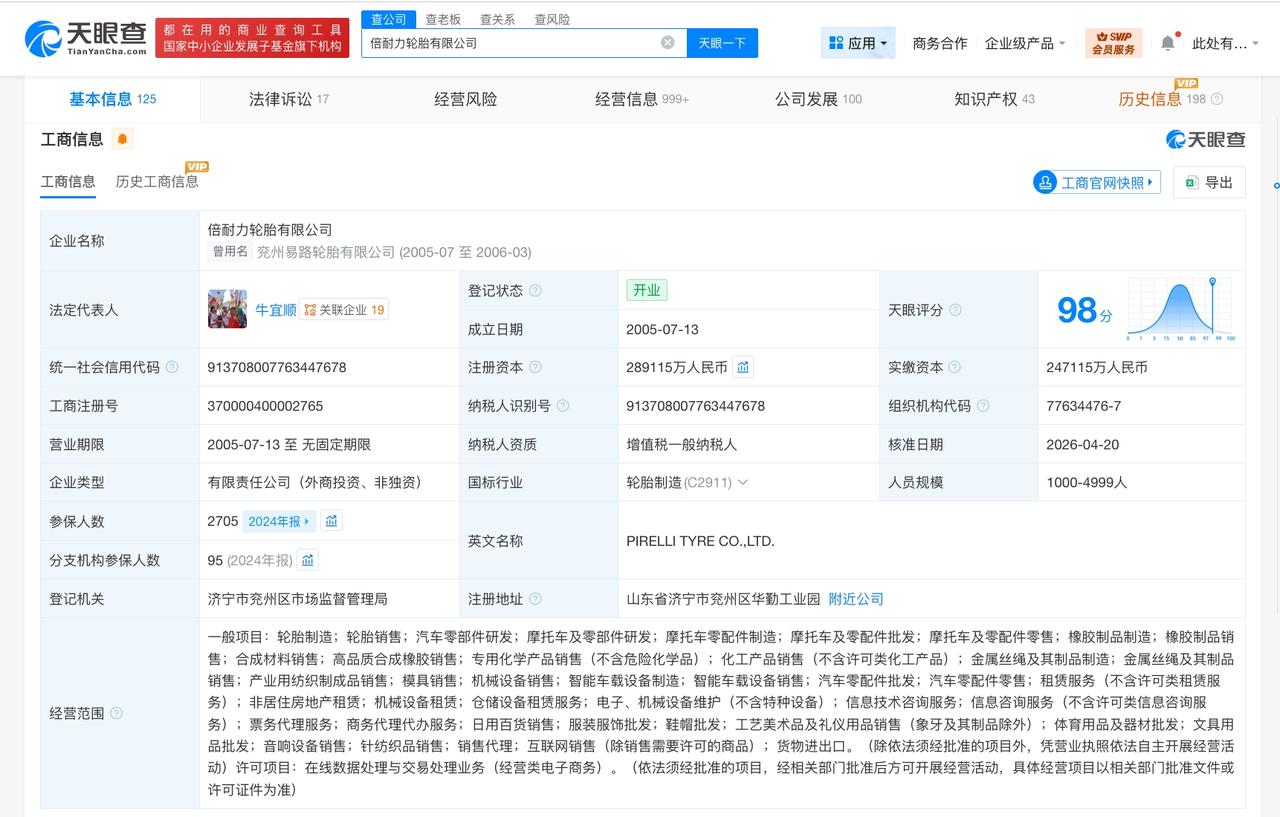The height and width of the screenshot is (817, 1280).
Task: Click the stamp icon on 工商官网快照
Action: point(1044,182)
